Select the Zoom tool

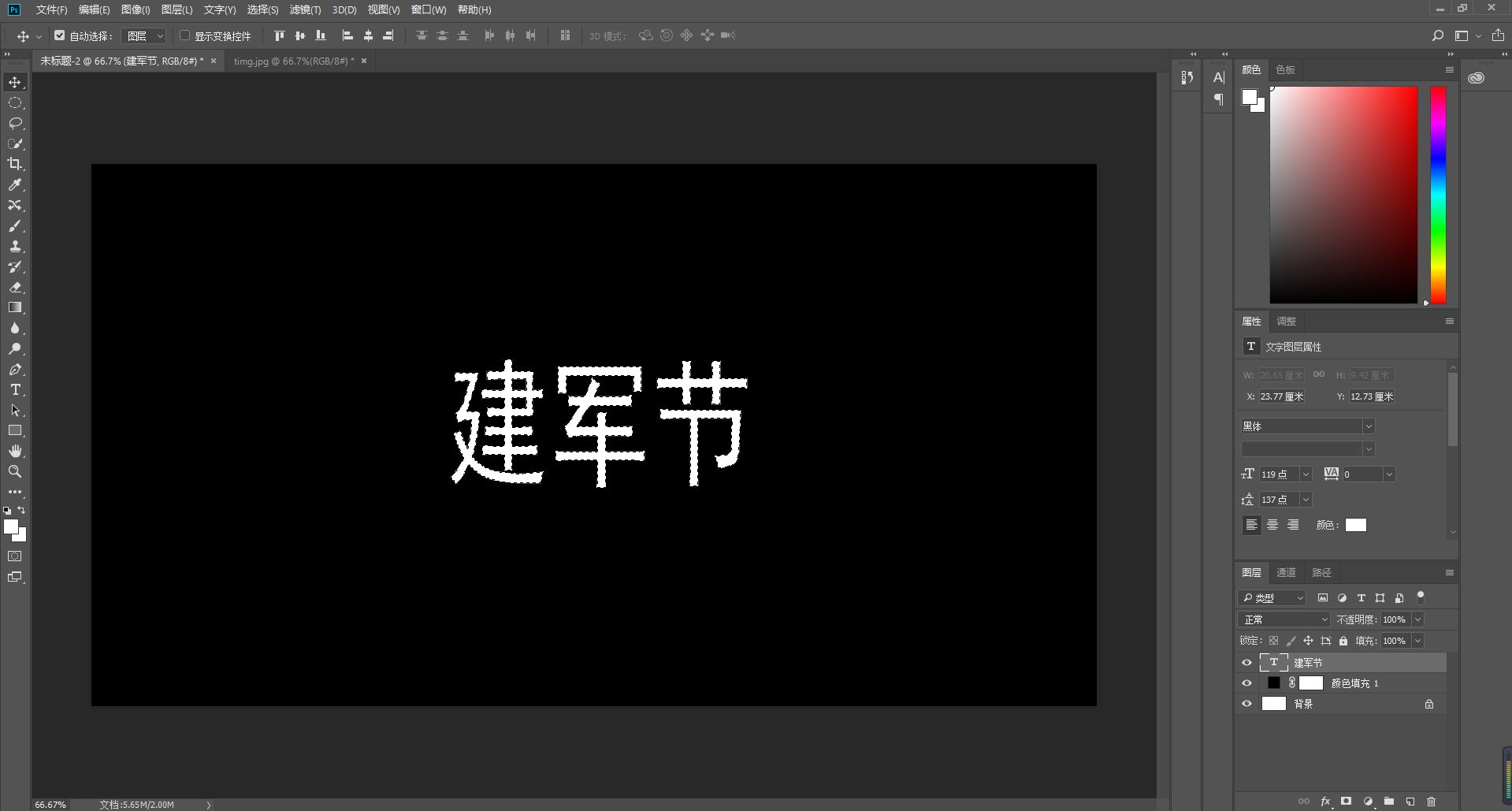pyautogui.click(x=15, y=471)
